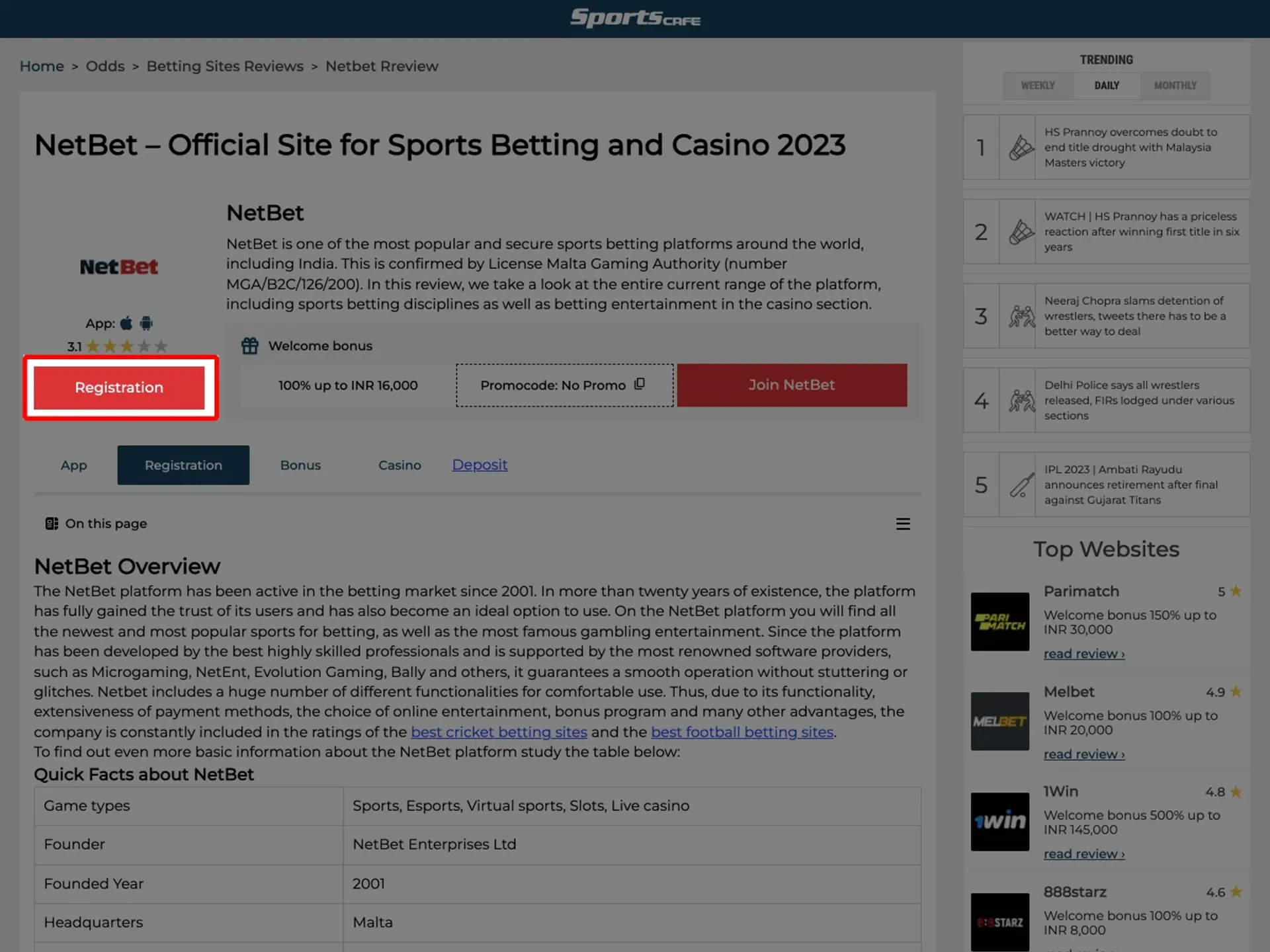Click the Netbet Rreview breadcrumb text

point(382,66)
